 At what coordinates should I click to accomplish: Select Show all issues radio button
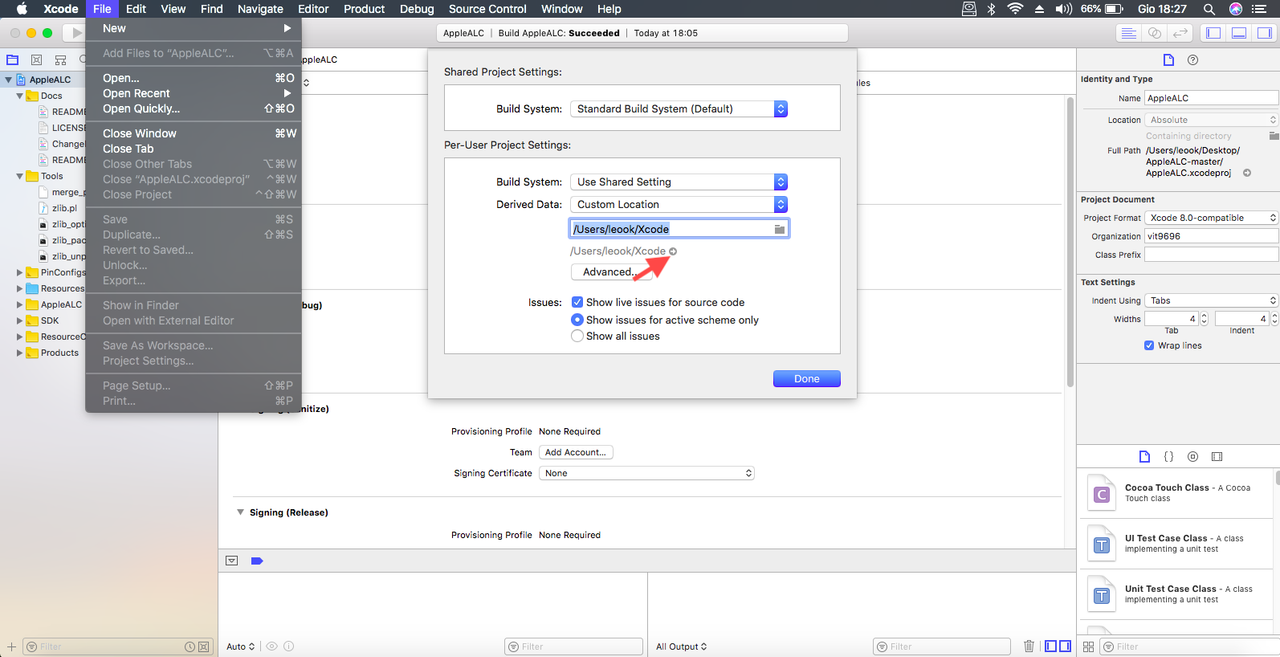577,336
